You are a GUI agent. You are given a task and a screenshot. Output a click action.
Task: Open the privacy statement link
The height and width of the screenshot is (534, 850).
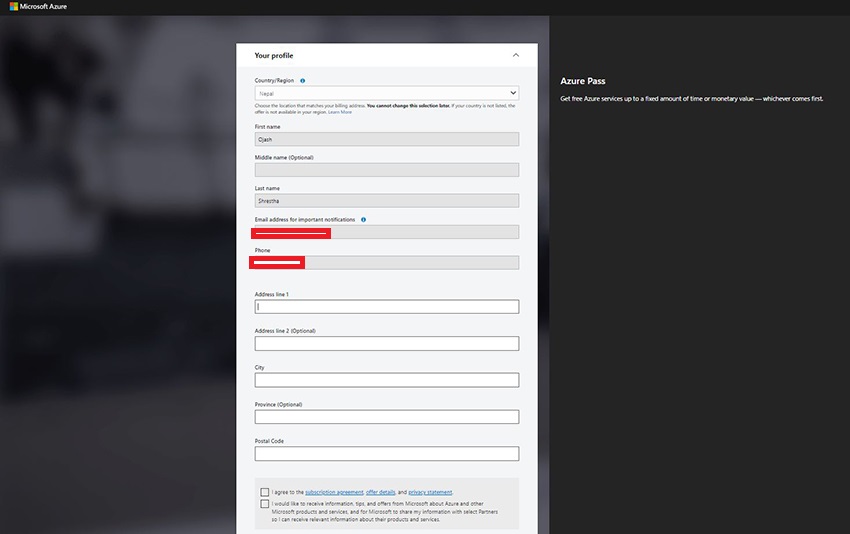click(430, 492)
